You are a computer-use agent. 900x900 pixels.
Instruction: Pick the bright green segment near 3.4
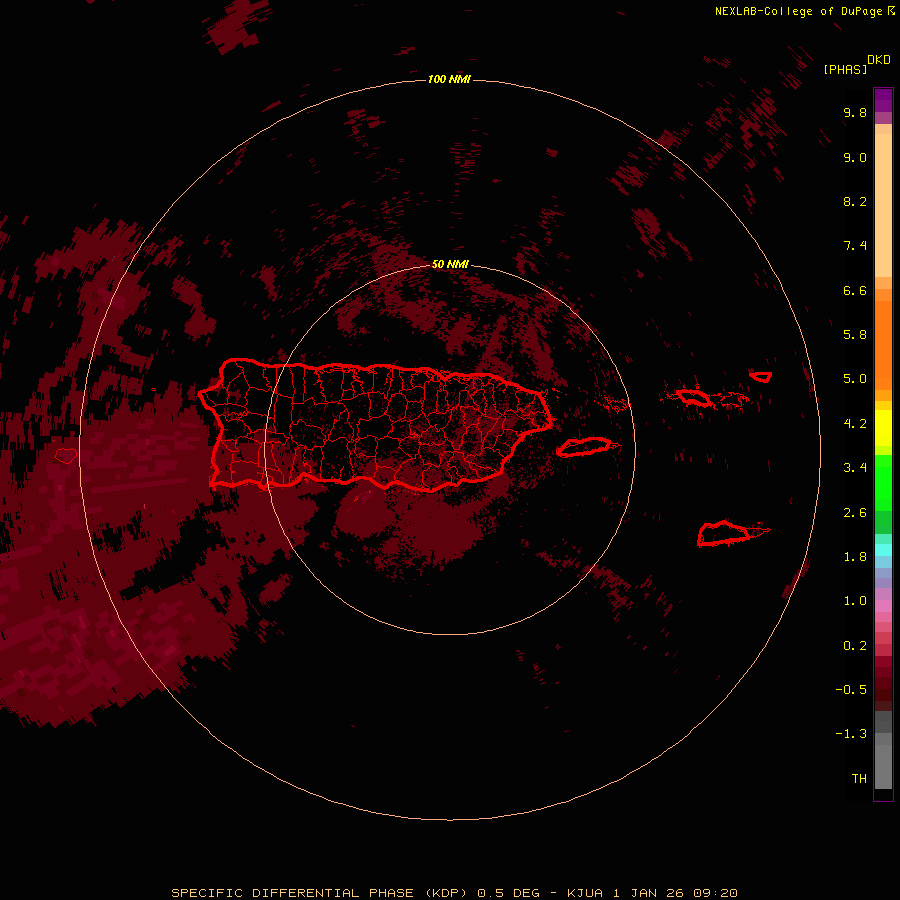(883, 483)
